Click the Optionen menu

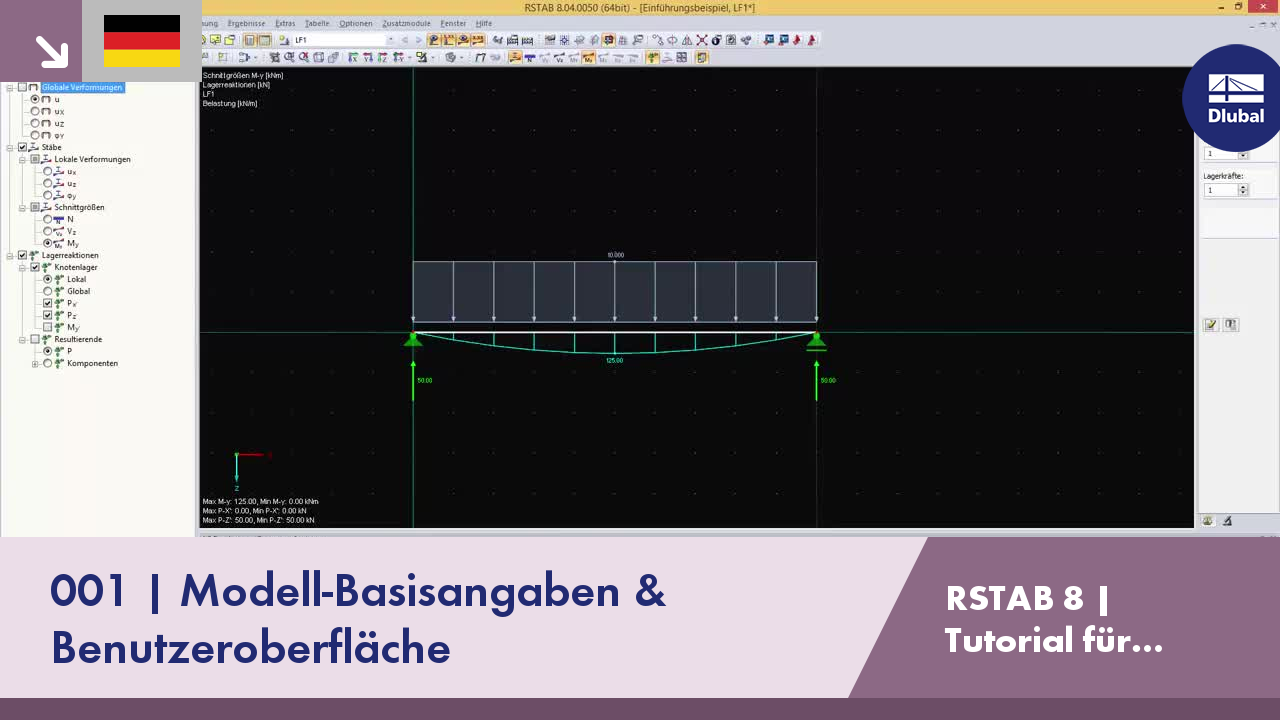[357, 23]
